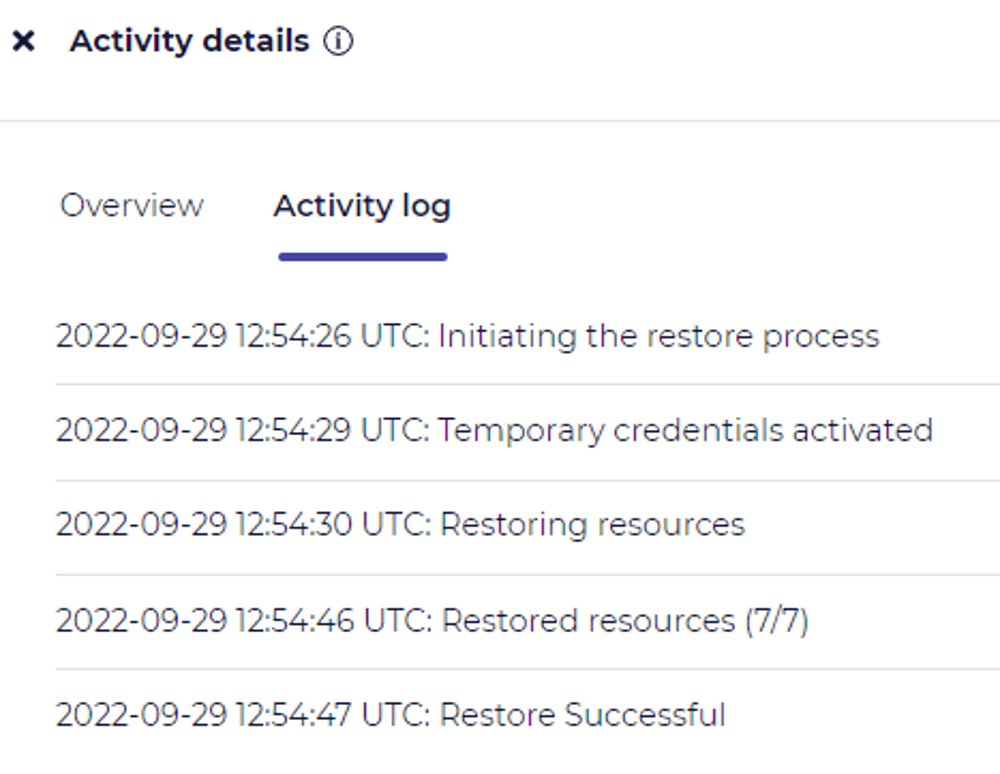
Task: Click the Temporary credentials activated log line
Action: coord(494,430)
